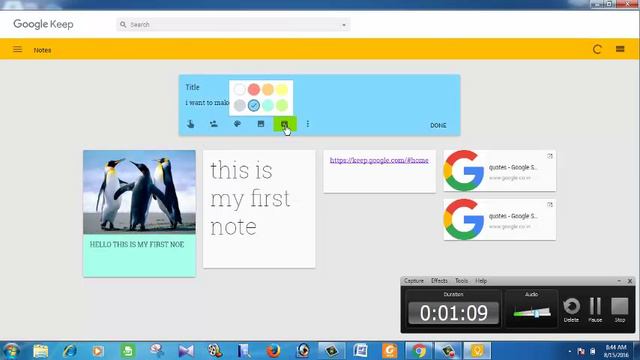Choose the orange note color
This screenshot has width=640, height=360.
(268, 89)
